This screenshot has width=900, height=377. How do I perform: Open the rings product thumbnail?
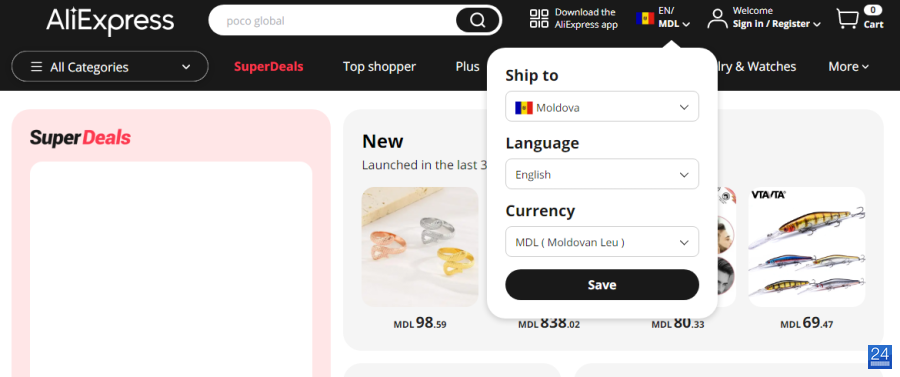420,247
